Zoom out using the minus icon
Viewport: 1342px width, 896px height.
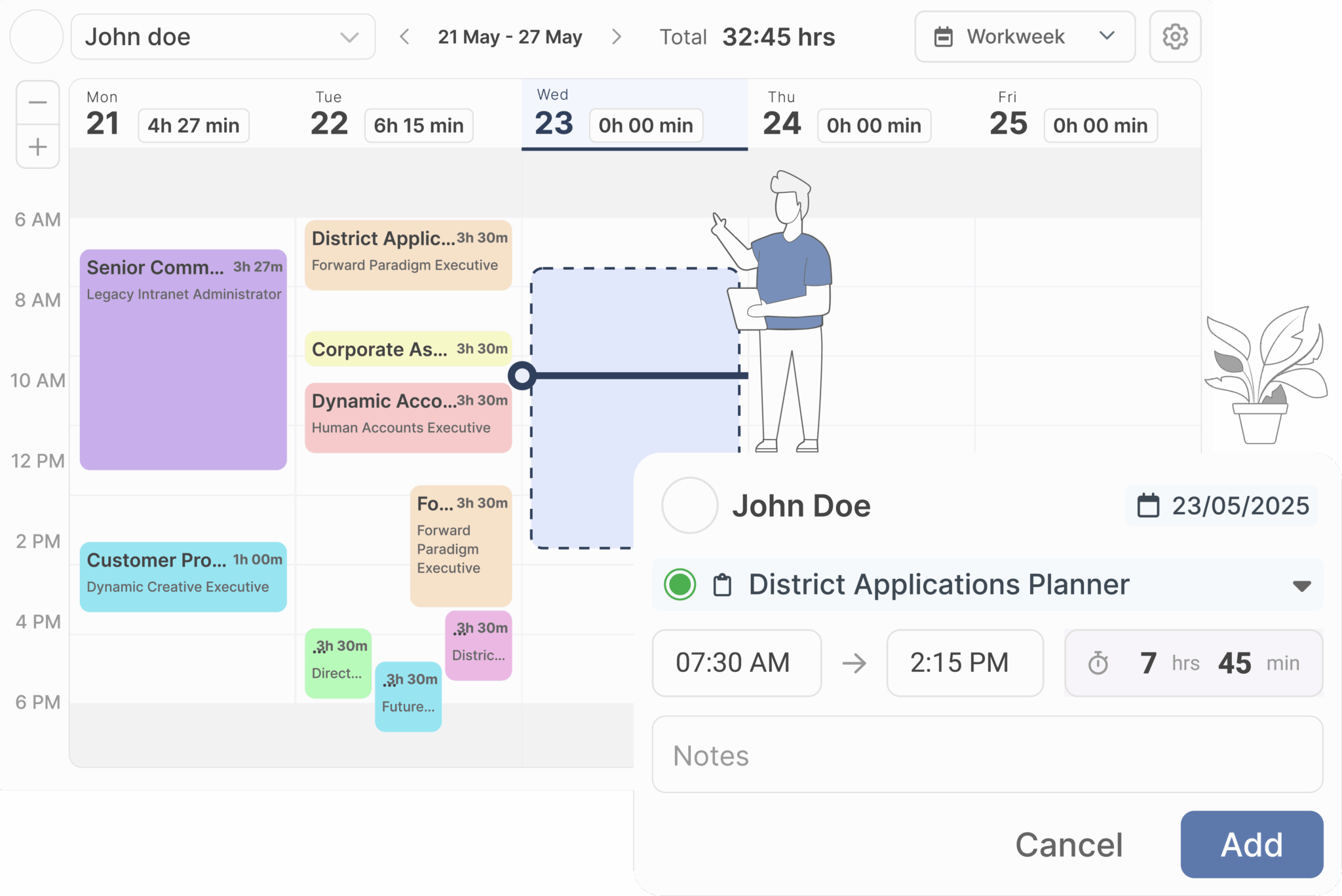click(37, 102)
